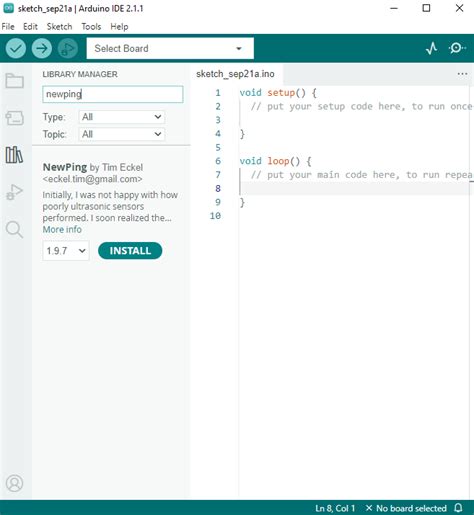Click the Start Debugging button
The image size is (474, 515).
[x=68, y=48]
